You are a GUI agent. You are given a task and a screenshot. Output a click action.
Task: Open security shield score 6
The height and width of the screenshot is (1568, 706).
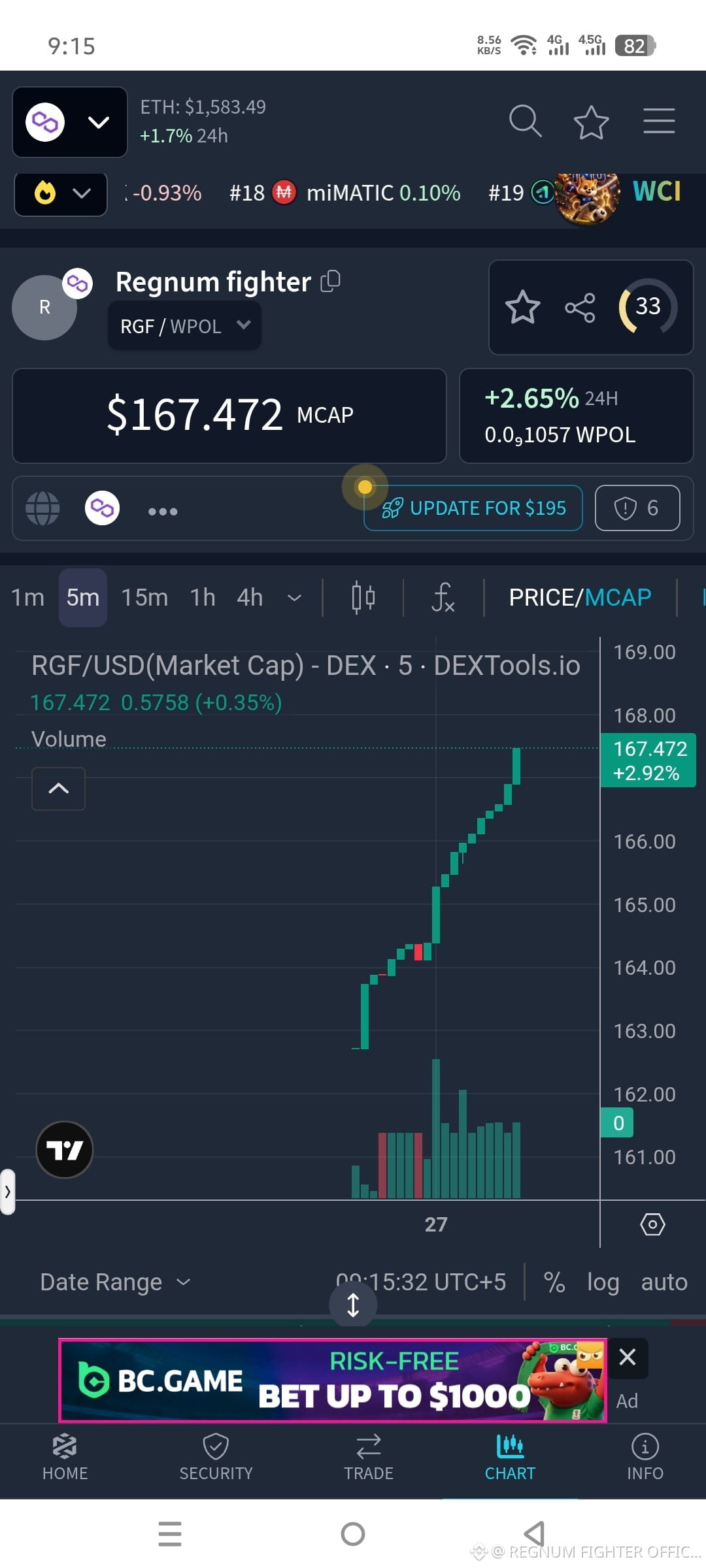tap(637, 508)
